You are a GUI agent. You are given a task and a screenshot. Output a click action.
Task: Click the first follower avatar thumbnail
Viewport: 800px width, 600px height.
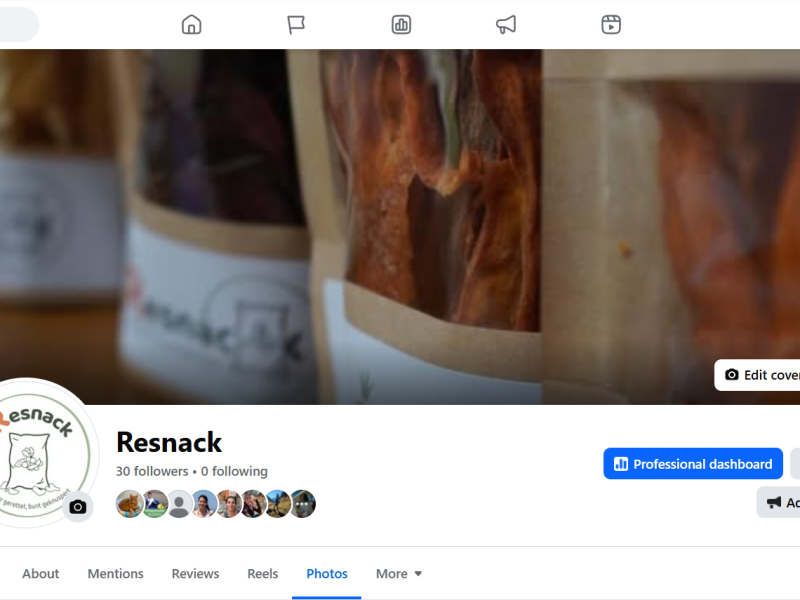129,505
